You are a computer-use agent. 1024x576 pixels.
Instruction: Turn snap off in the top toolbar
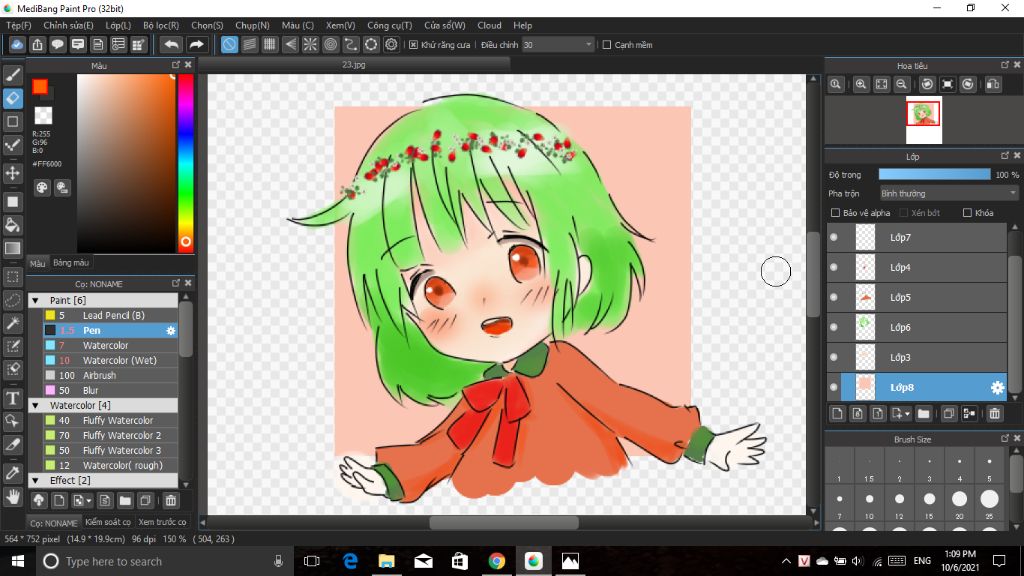[x=229, y=44]
